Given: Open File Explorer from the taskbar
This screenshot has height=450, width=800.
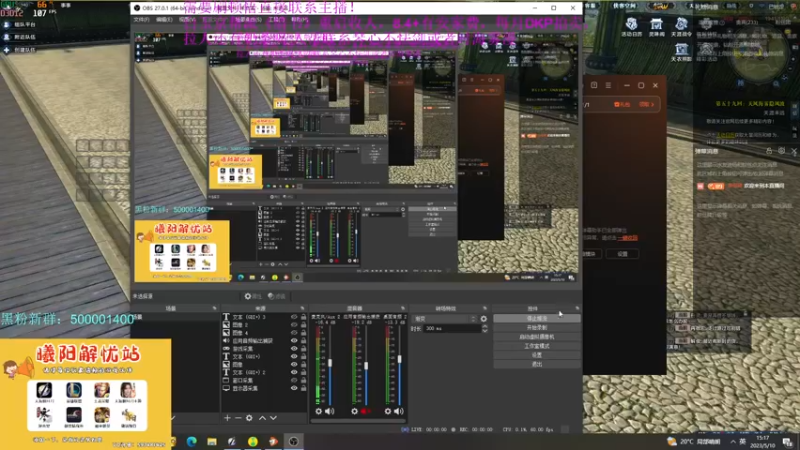Looking at the screenshot, I should coord(212,441).
